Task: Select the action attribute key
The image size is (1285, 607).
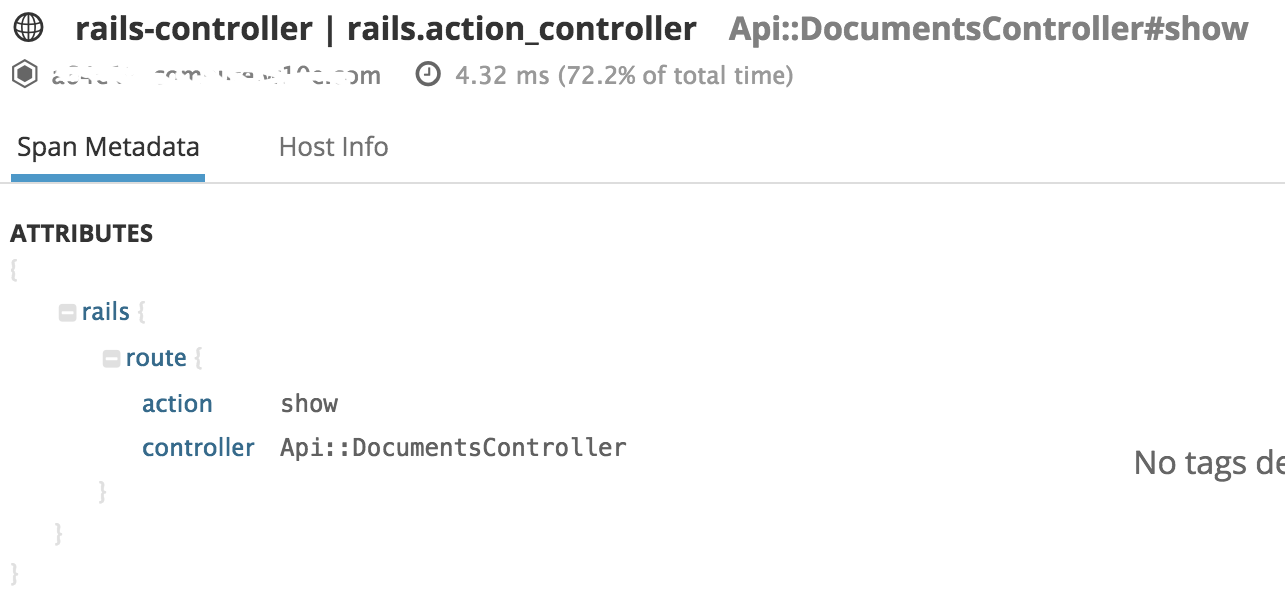Action: [177, 403]
